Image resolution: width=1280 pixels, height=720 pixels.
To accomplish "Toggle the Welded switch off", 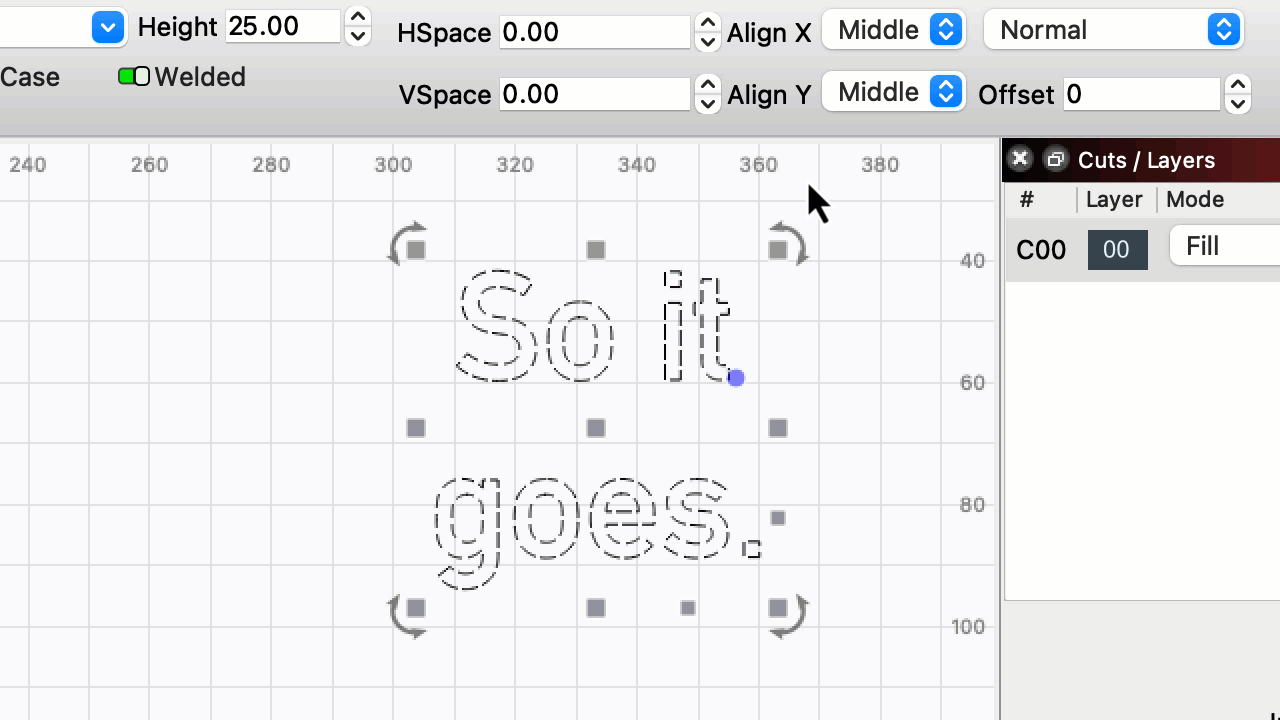I will pos(133,76).
